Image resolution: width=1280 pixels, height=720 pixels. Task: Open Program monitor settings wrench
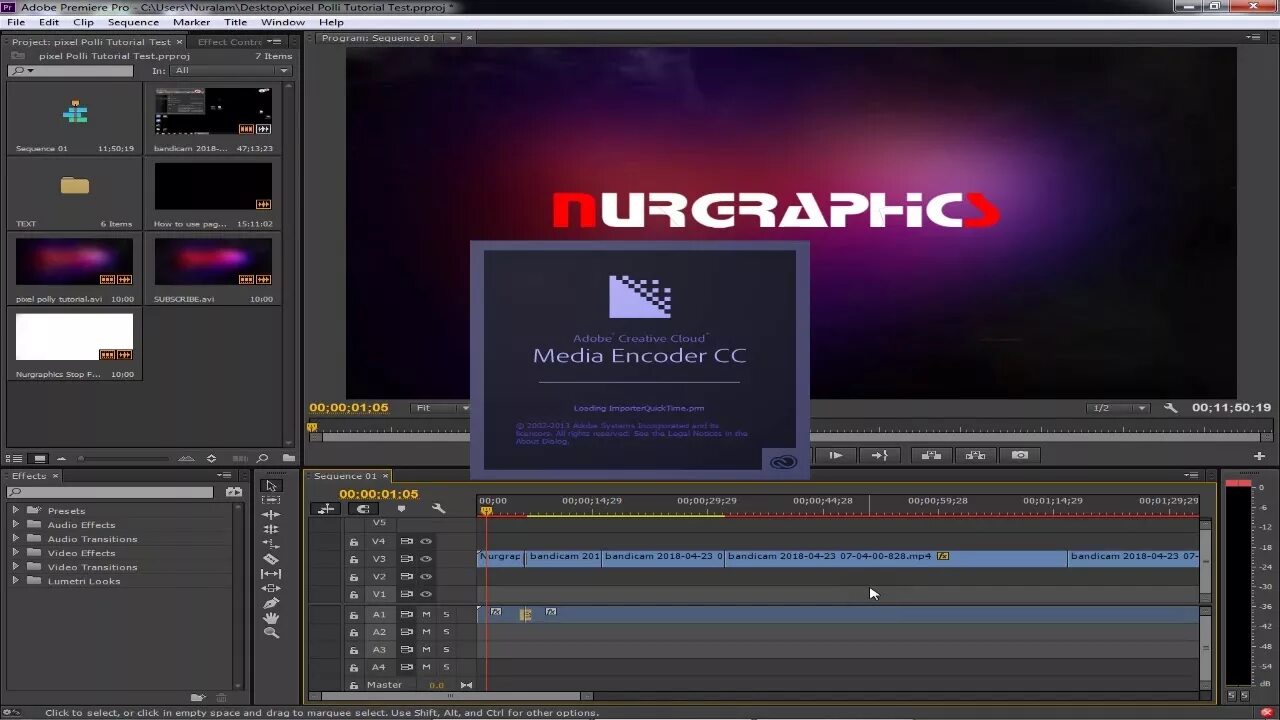(x=1171, y=408)
